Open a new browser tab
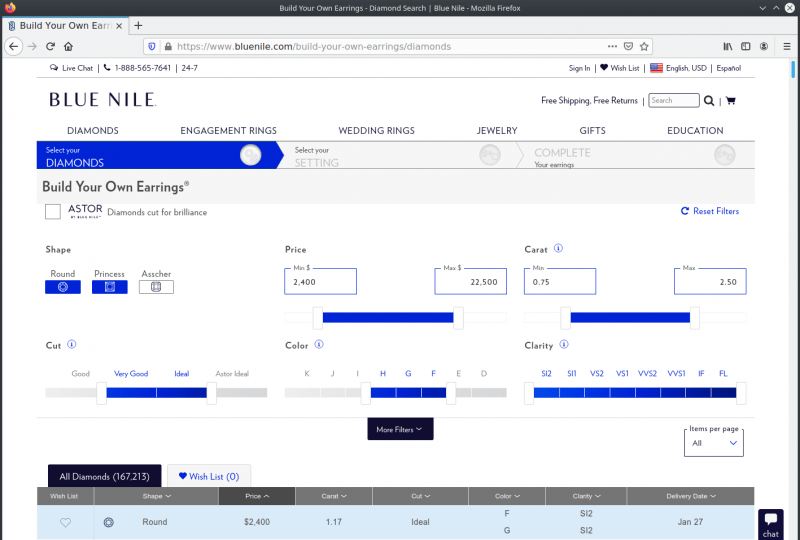The width and height of the screenshot is (800, 540). coord(138,26)
